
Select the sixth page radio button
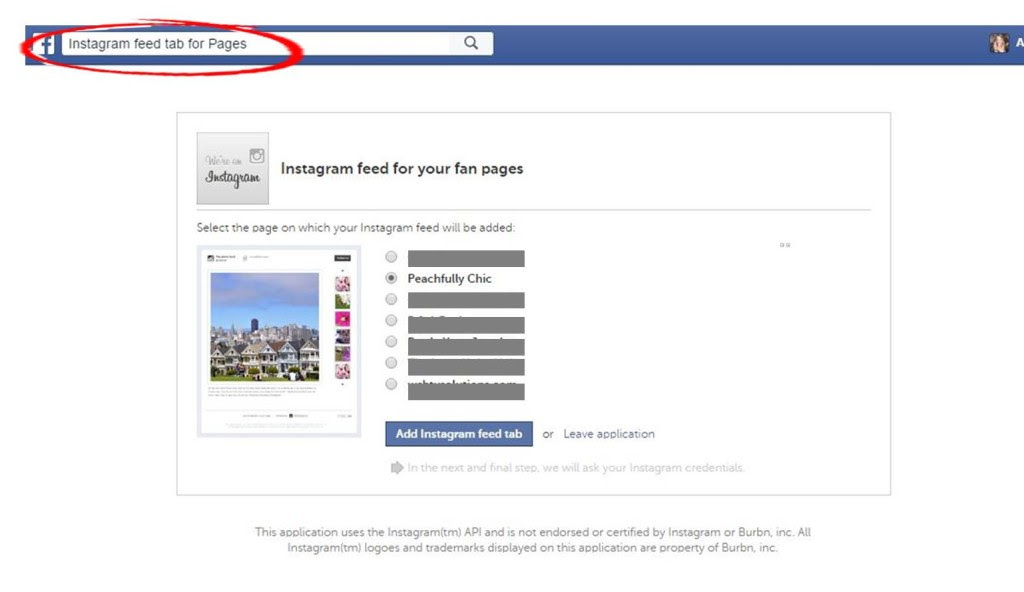click(391, 363)
